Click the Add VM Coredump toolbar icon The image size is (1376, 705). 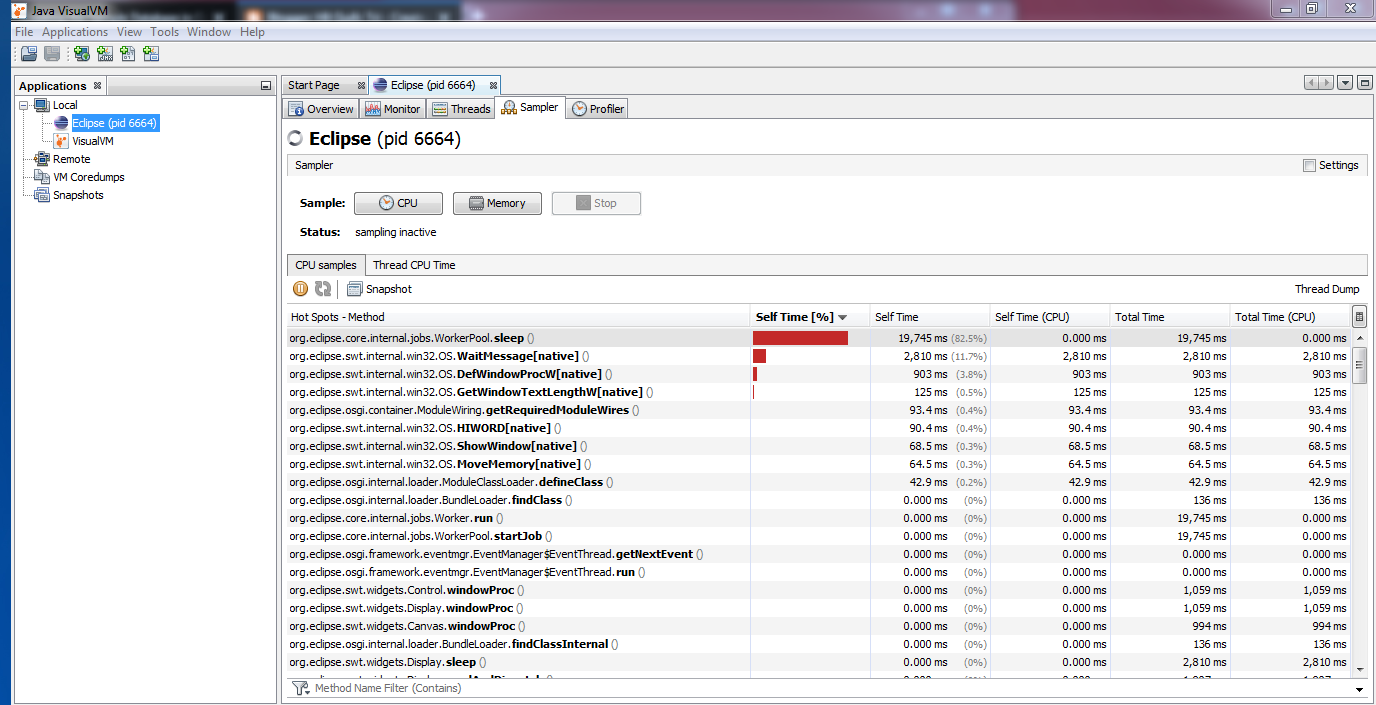click(128, 53)
